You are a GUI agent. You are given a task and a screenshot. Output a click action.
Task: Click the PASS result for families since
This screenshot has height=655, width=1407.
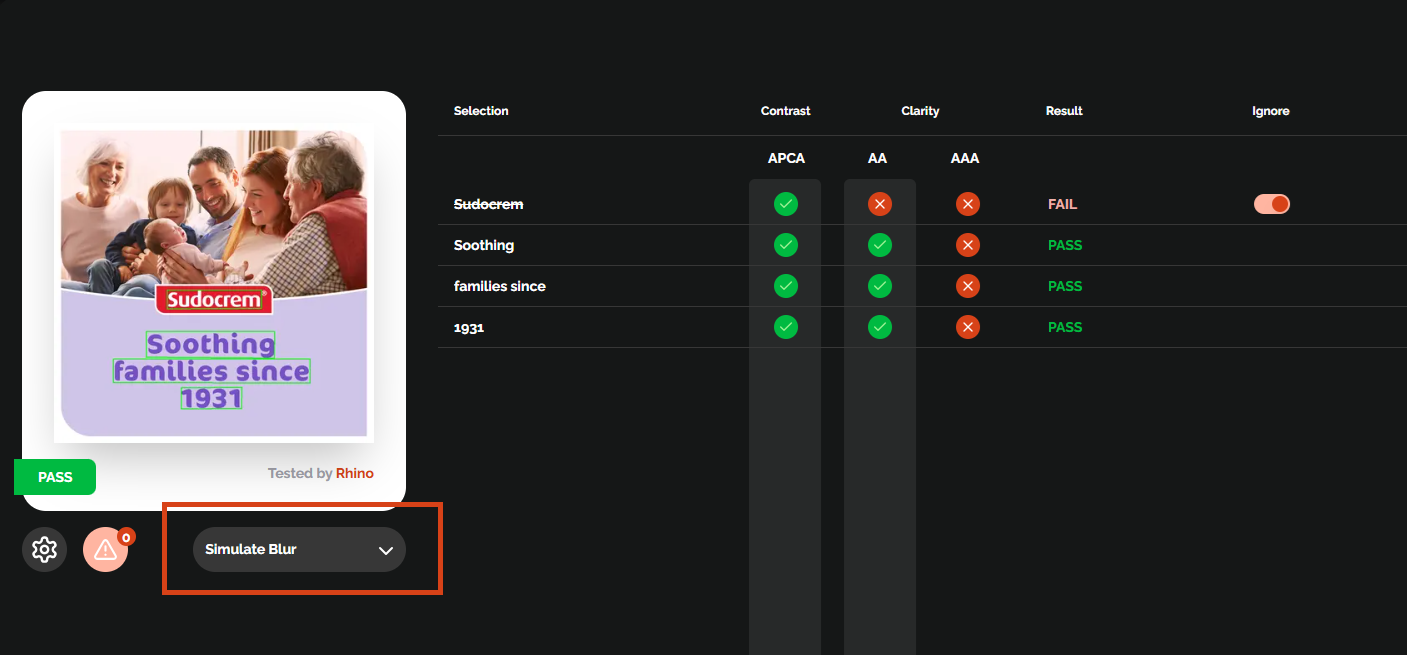pyautogui.click(x=1065, y=286)
